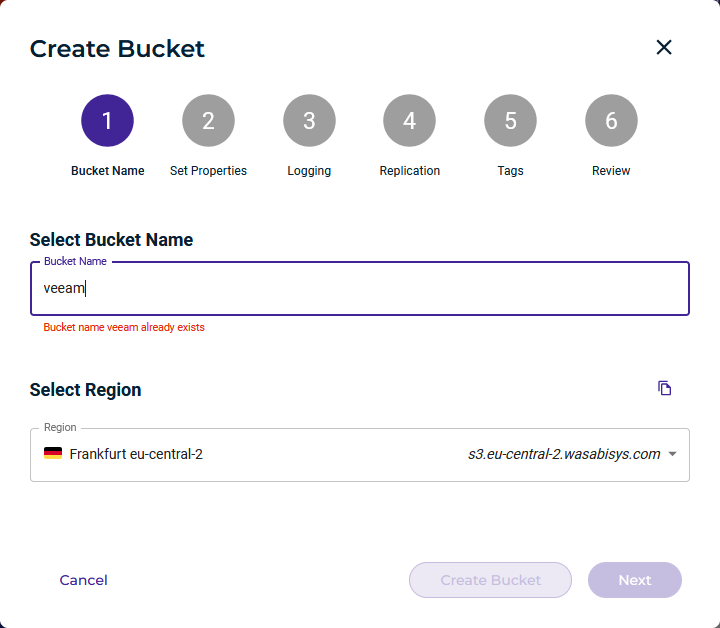Open step 5 circle icon
This screenshot has width=720, height=628.
pos(510,121)
